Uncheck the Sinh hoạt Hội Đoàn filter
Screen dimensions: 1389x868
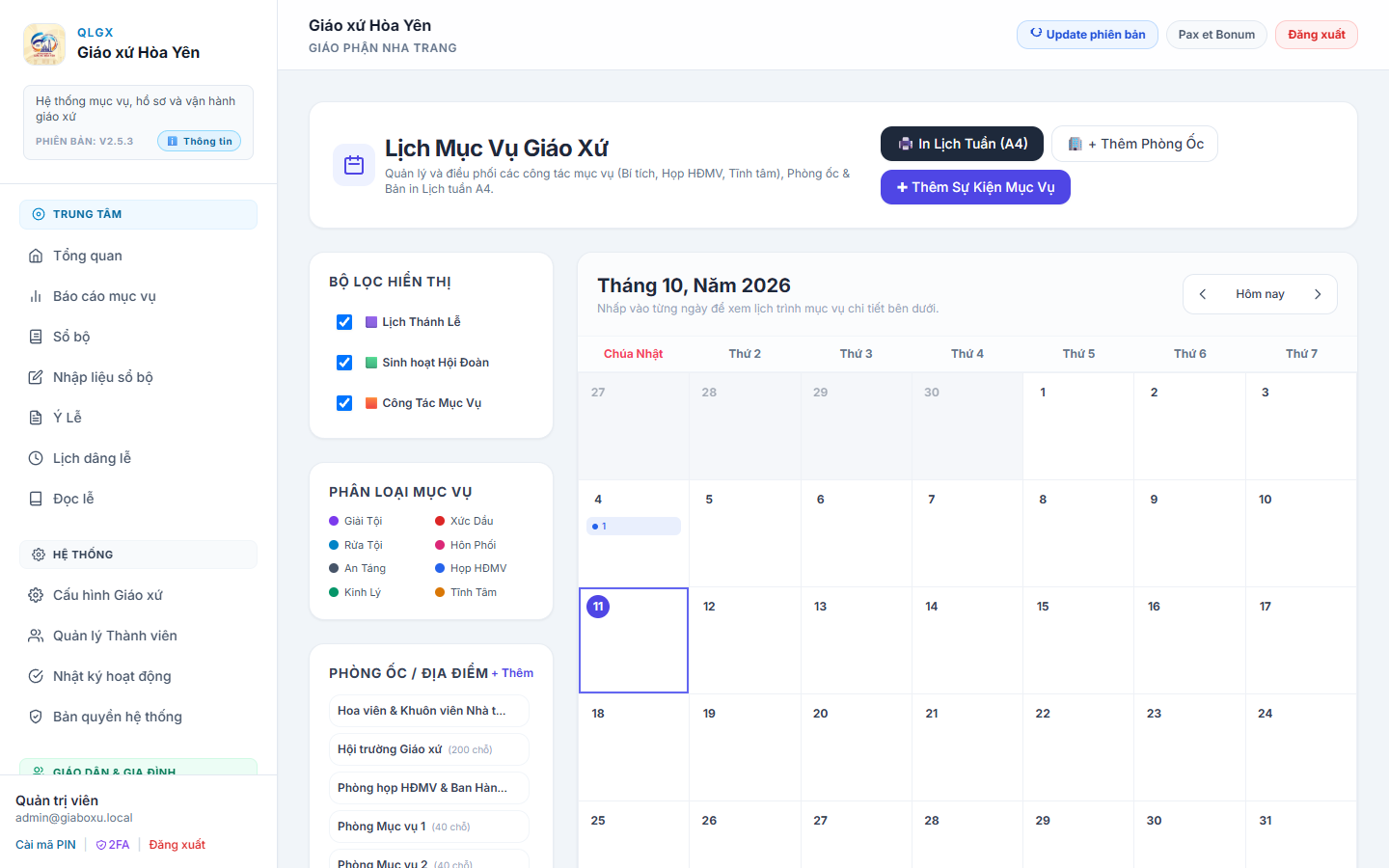click(x=344, y=363)
